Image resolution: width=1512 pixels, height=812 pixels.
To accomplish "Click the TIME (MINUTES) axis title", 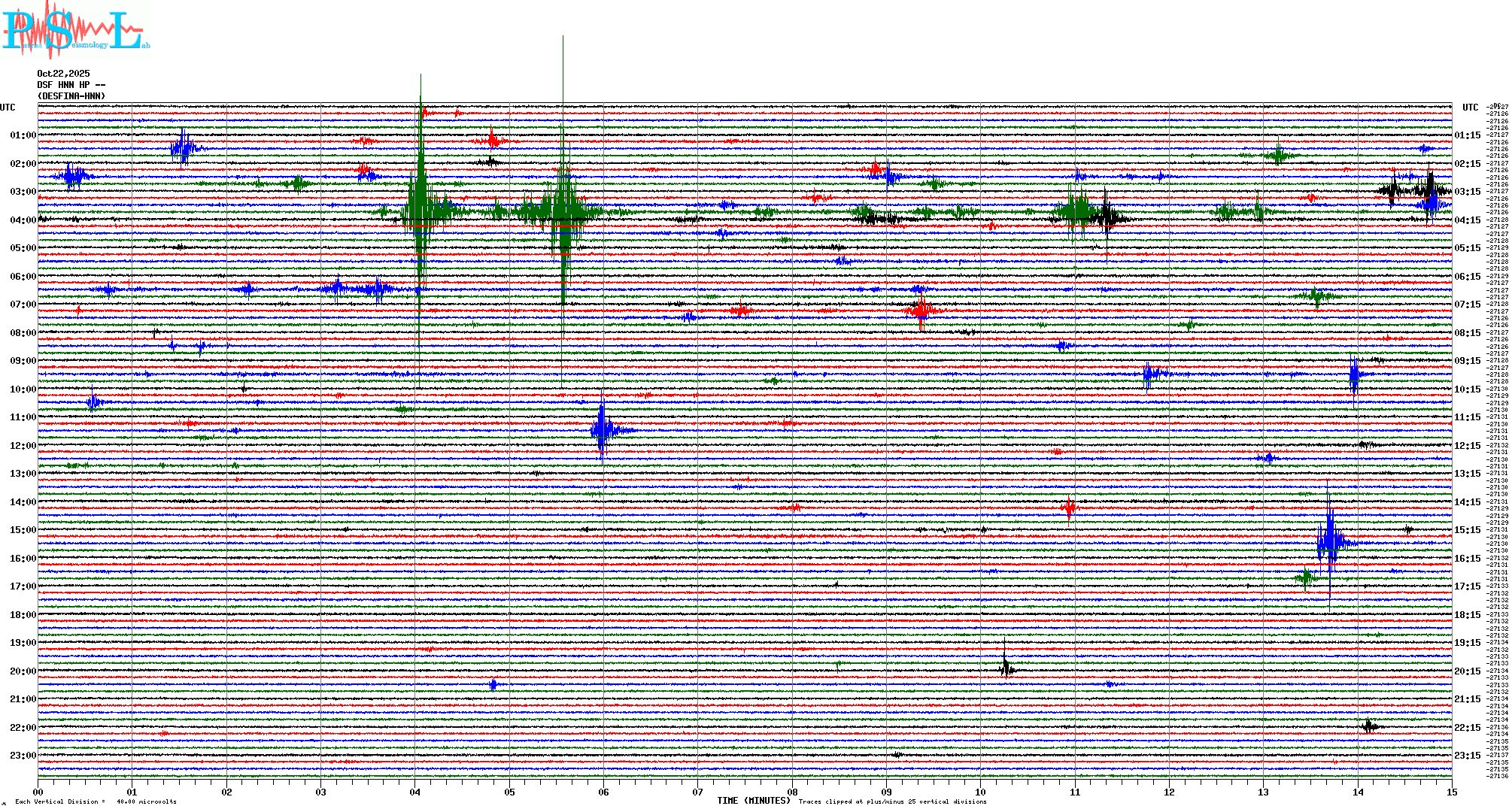I will pyautogui.click(x=753, y=801).
